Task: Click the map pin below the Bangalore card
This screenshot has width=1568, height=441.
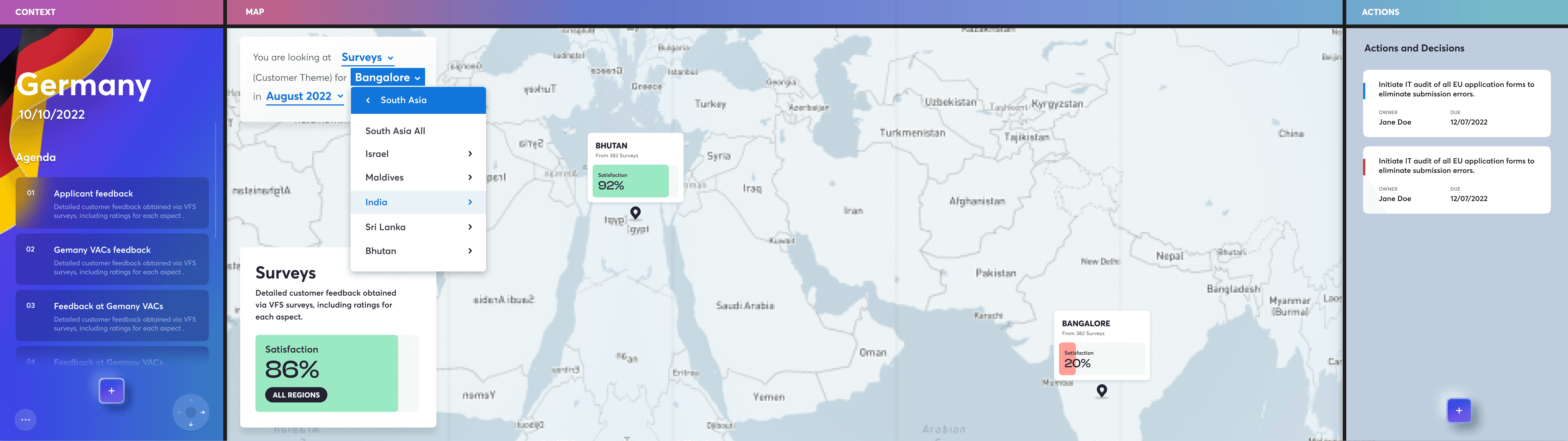Action: [x=1102, y=391]
